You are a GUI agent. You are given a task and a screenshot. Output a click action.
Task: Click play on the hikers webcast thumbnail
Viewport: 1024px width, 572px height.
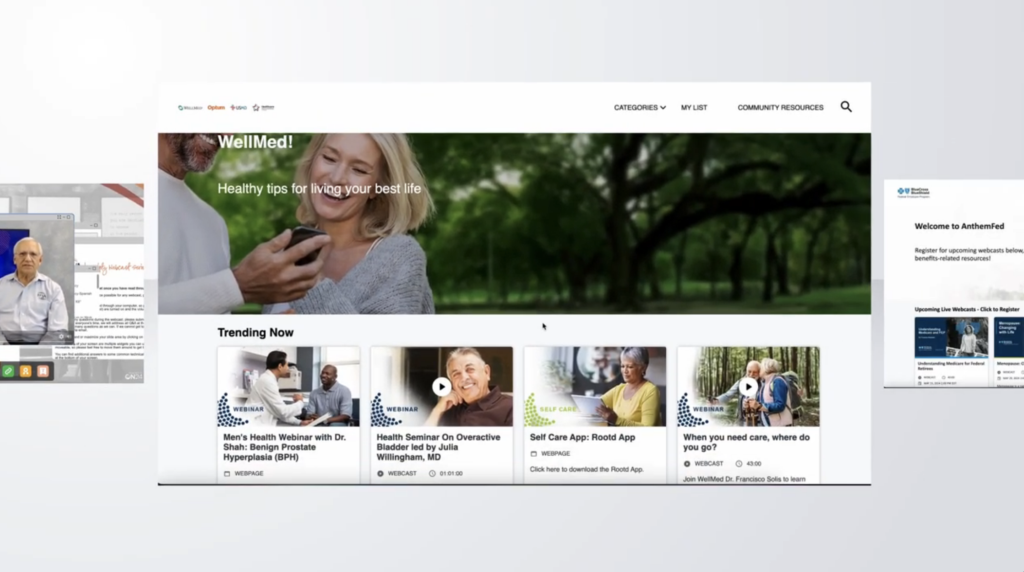click(748, 386)
